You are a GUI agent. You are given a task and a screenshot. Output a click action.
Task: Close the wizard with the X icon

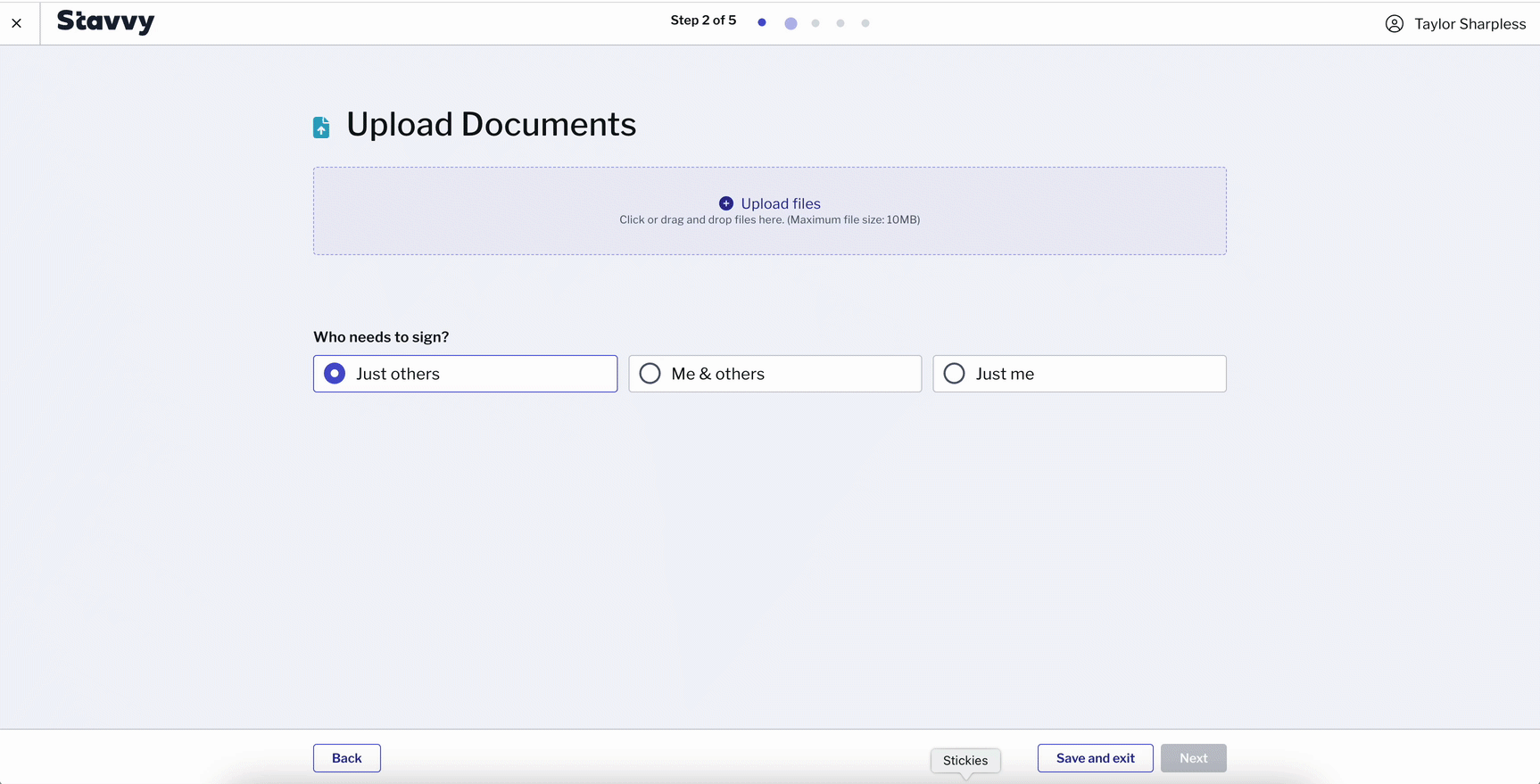pos(17,23)
